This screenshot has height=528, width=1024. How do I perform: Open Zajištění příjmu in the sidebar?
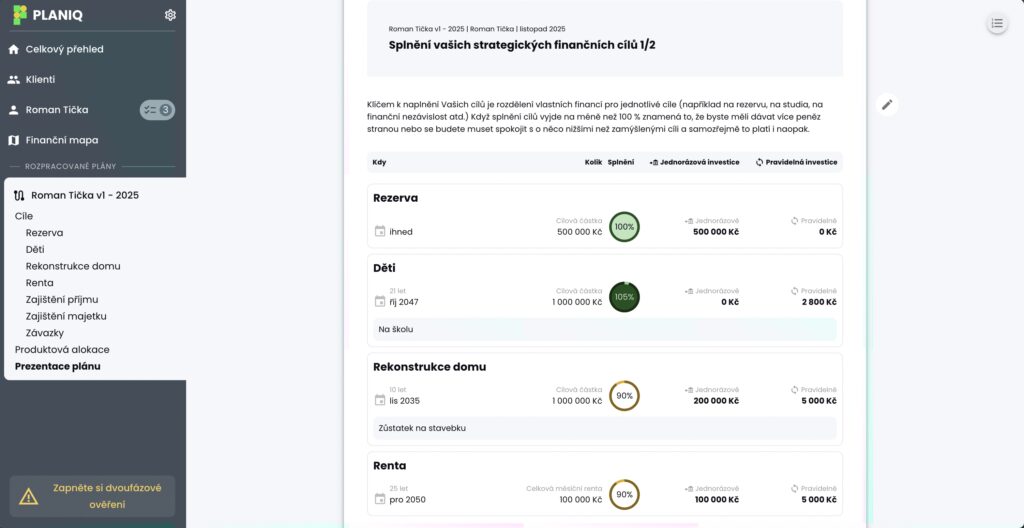click(x=62, y=299)
